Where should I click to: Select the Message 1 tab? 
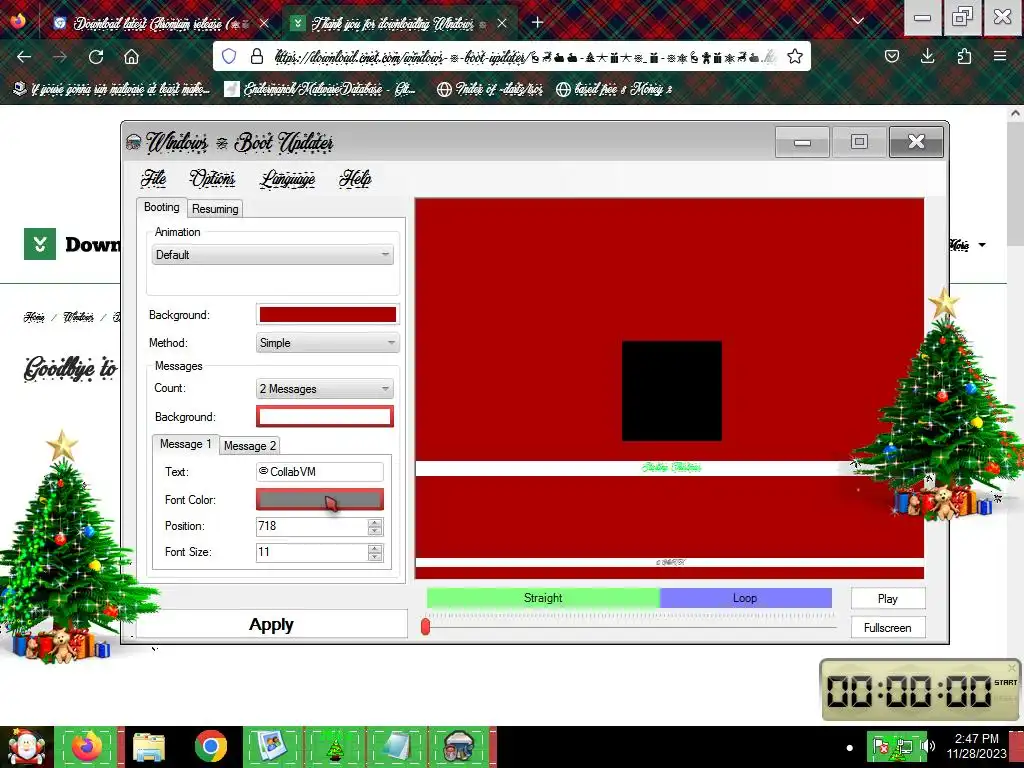pyautogui.click(x=185, y=444)
